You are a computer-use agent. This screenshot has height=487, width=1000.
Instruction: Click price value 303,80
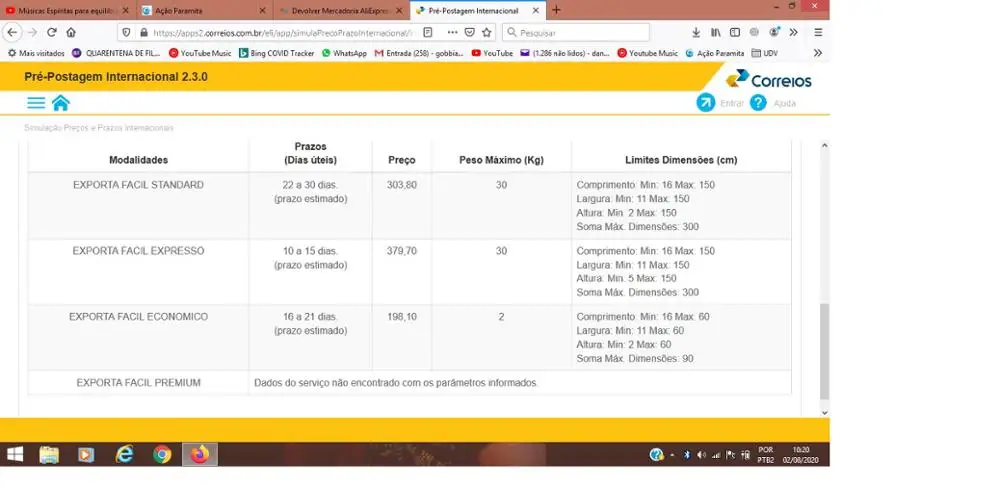[x=401, y=185]
